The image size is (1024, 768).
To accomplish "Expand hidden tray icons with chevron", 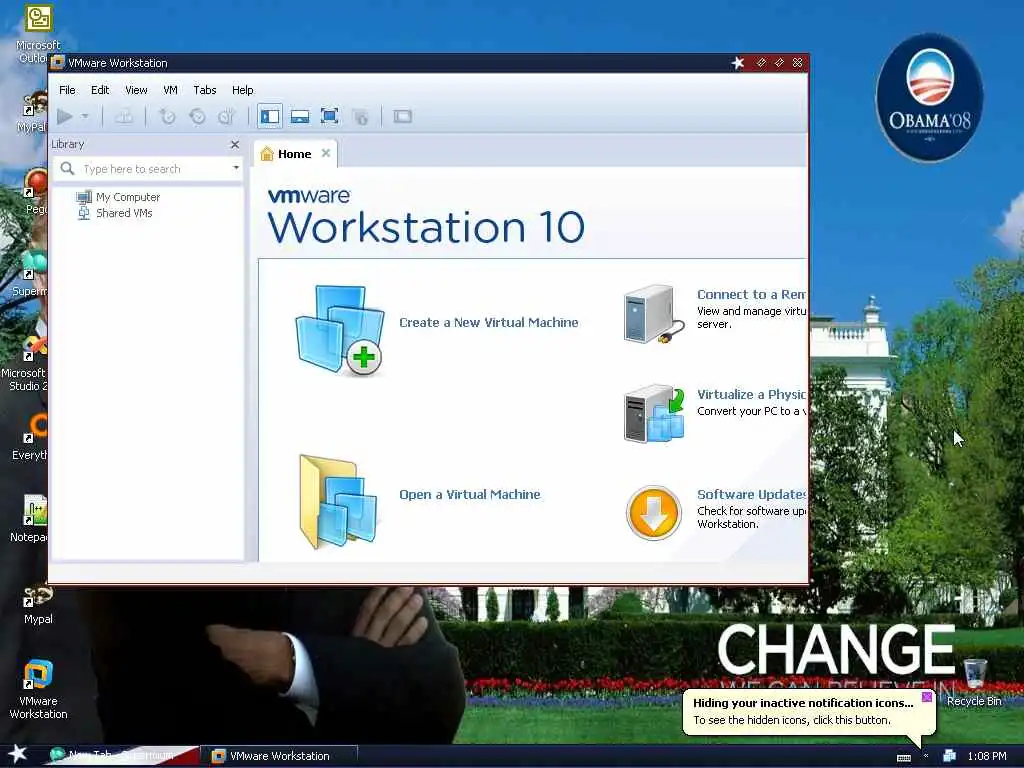I will point(926,756).
